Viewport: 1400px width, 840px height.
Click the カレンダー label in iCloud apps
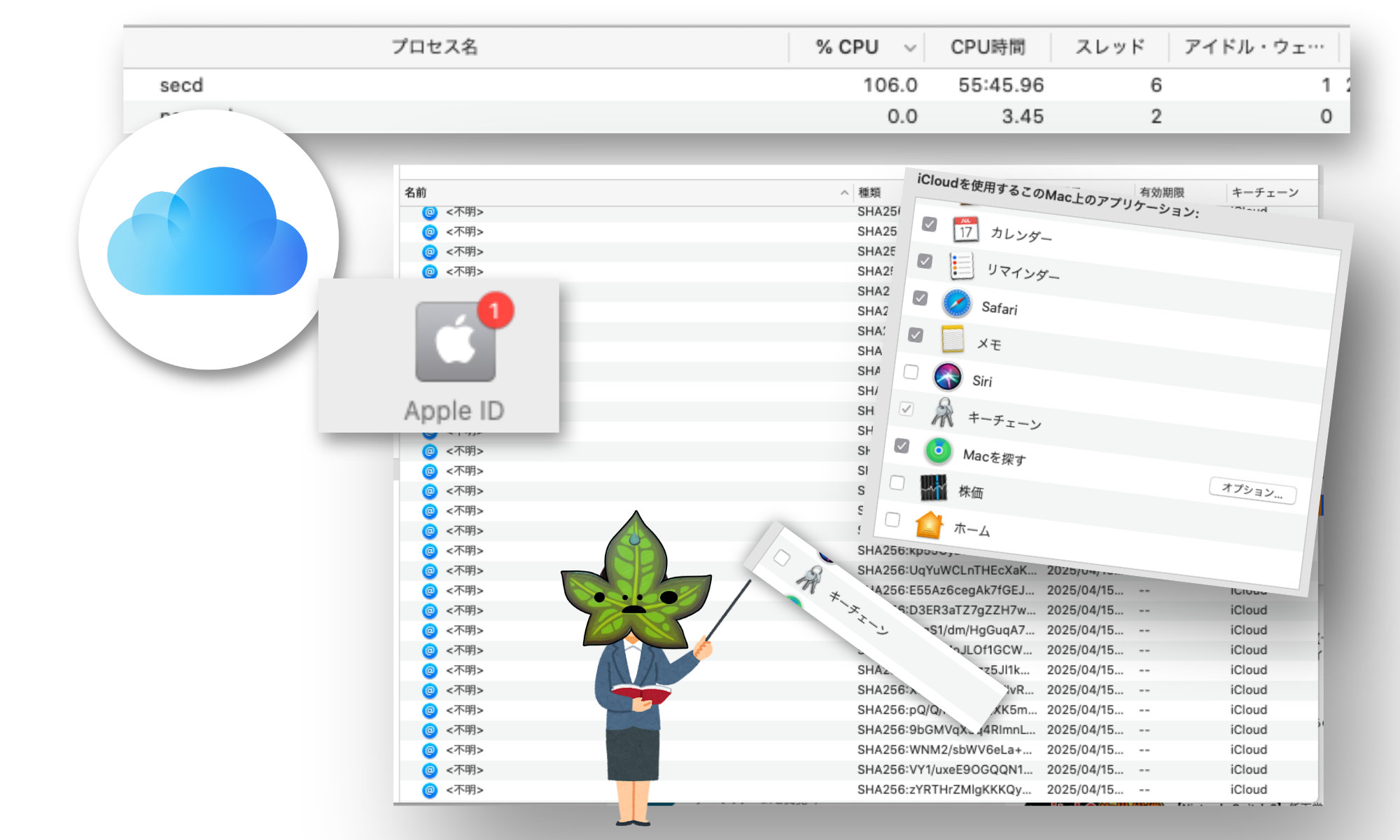pos(1021,235)
